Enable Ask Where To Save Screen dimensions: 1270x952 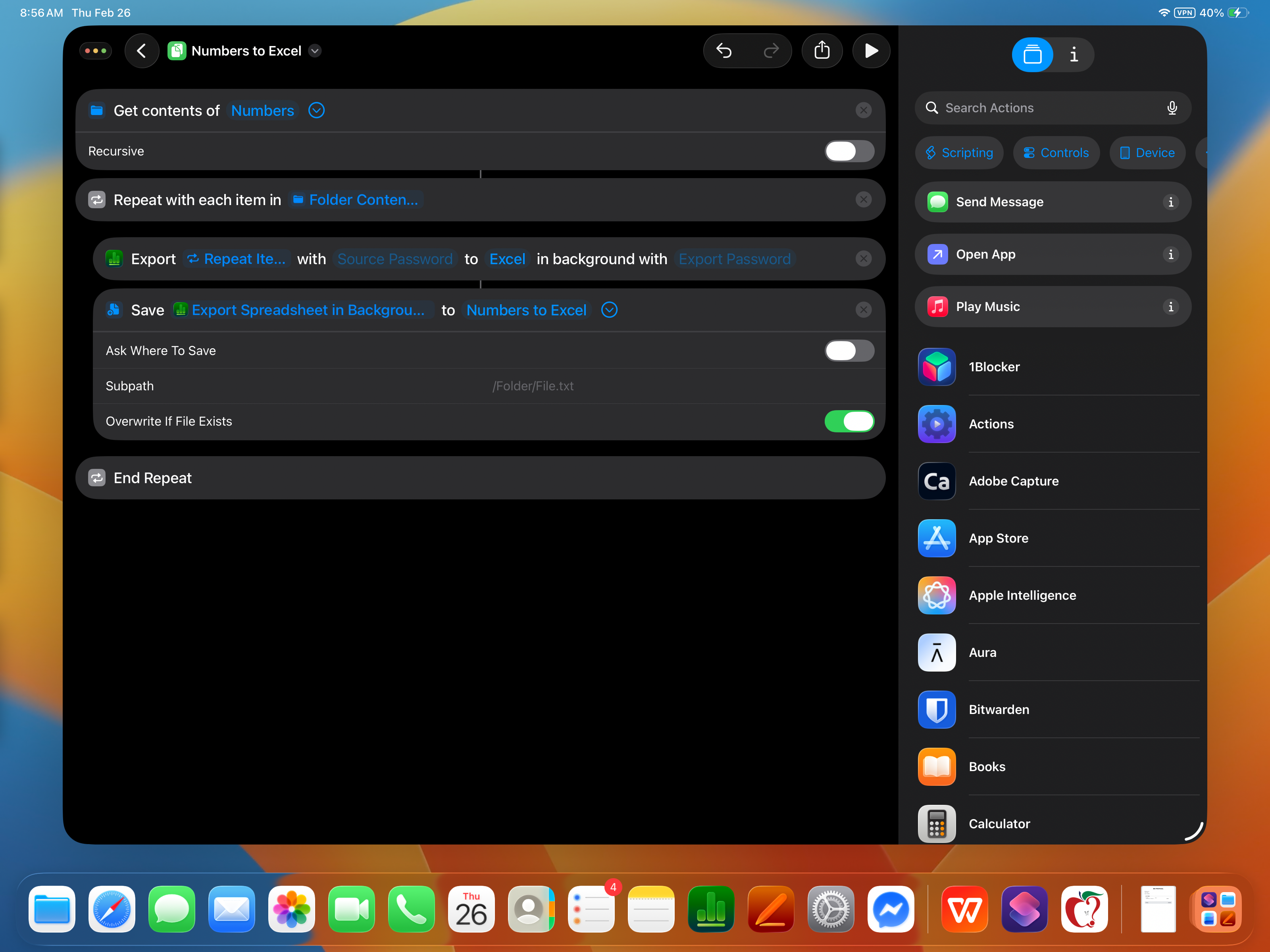click(850, 351)
